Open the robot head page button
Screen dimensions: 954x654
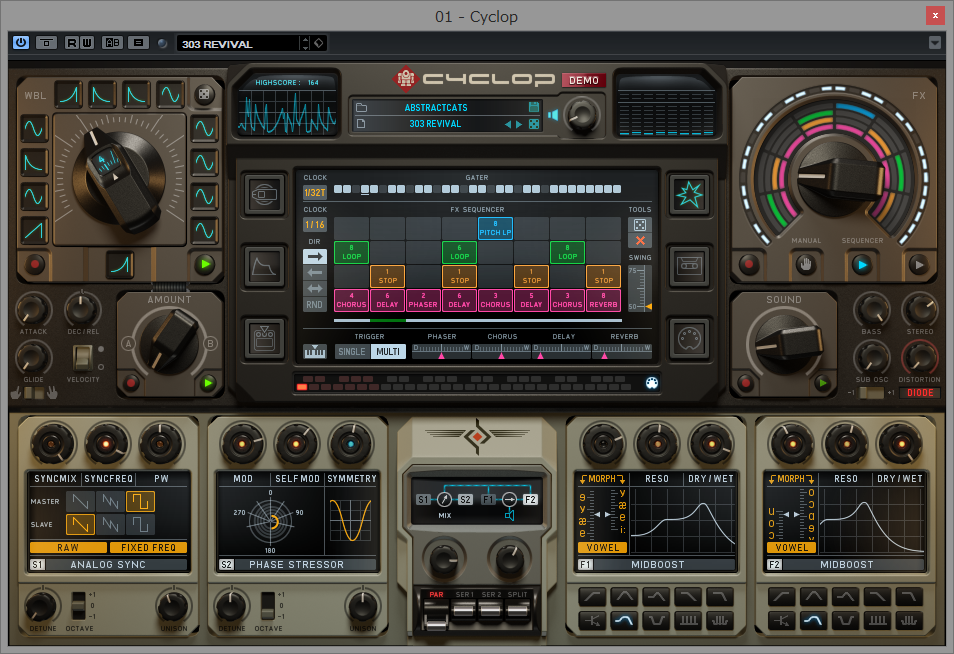264,195
